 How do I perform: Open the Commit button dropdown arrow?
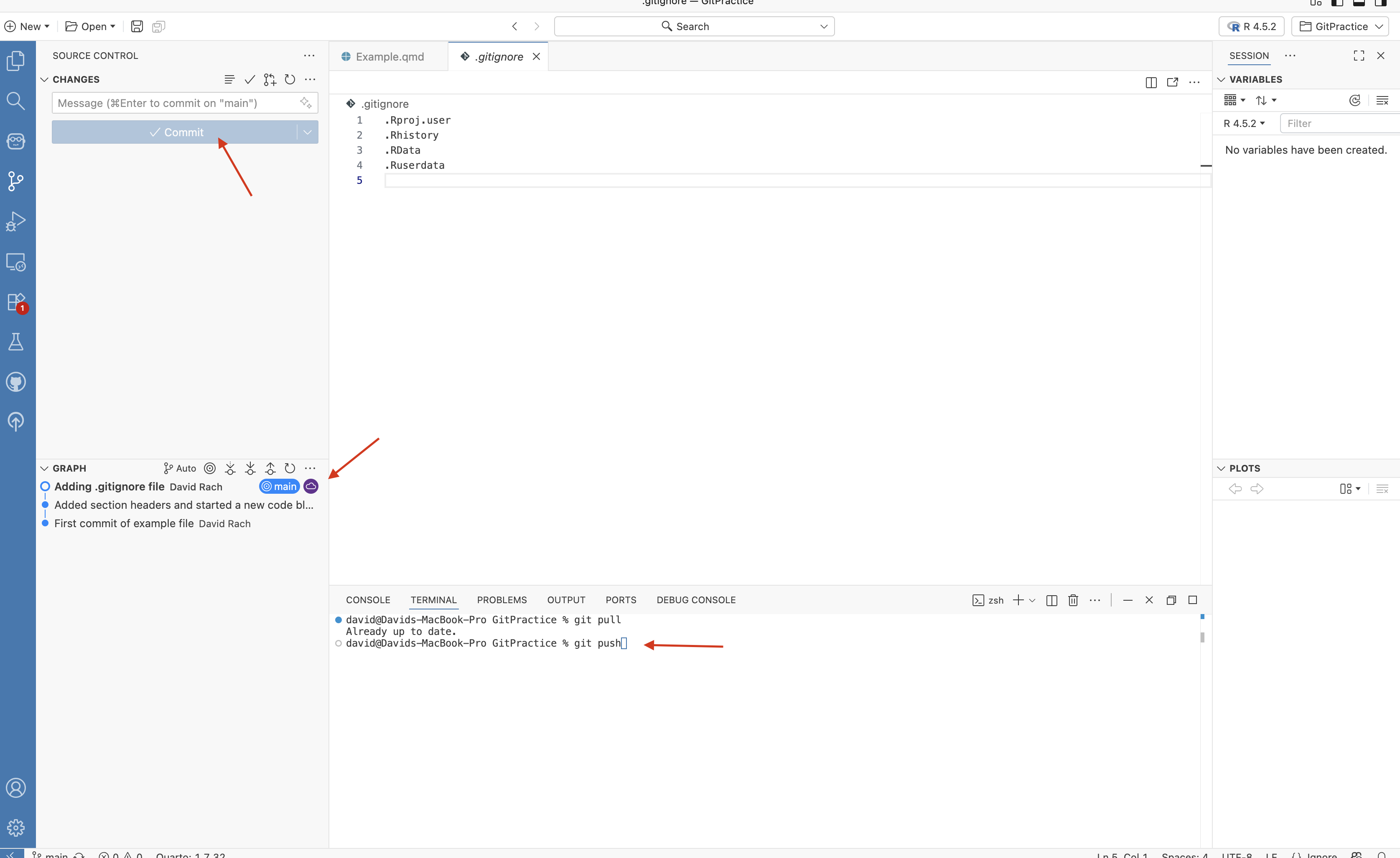(308, 132)
